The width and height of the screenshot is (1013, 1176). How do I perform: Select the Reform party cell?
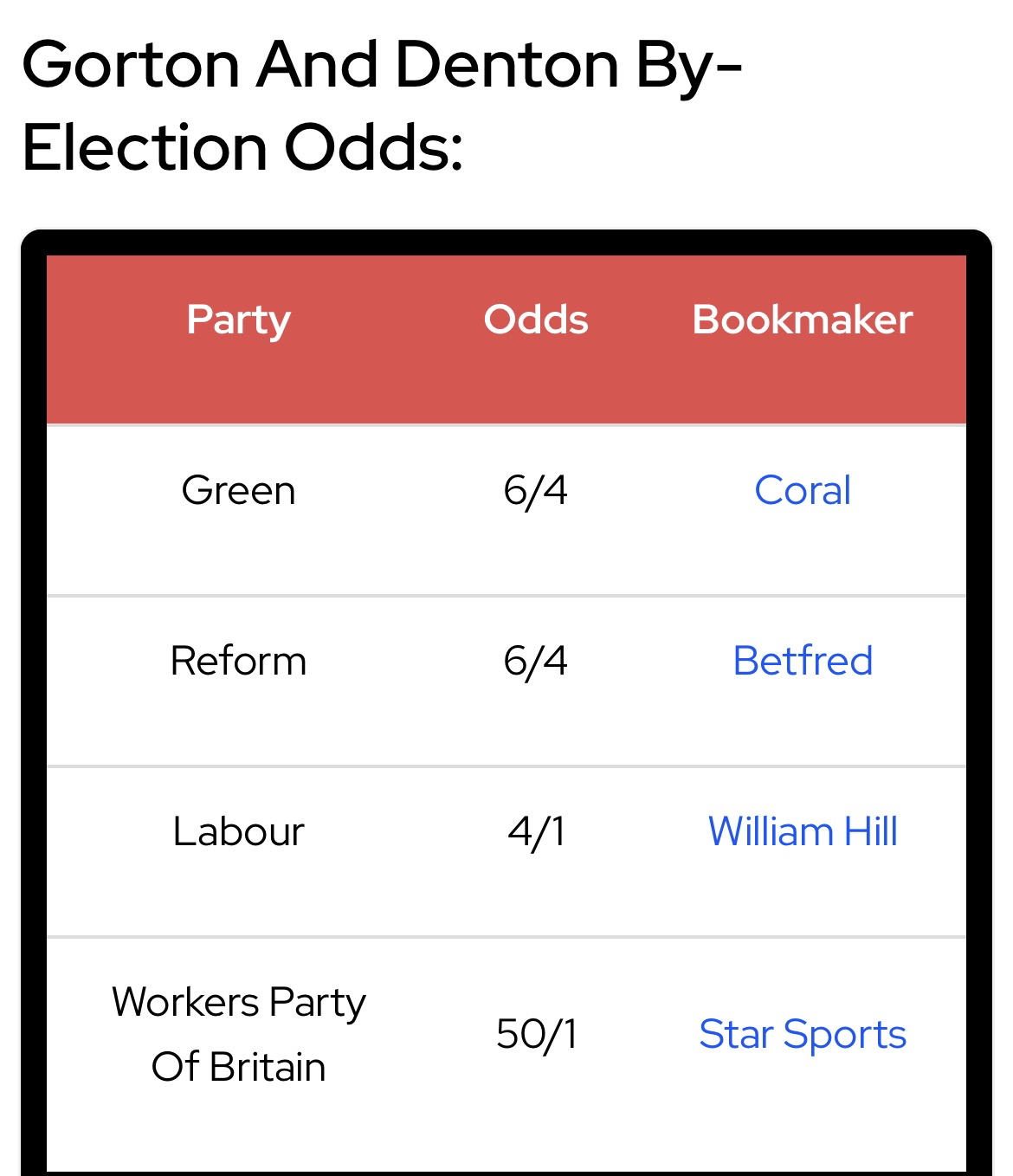238,661
